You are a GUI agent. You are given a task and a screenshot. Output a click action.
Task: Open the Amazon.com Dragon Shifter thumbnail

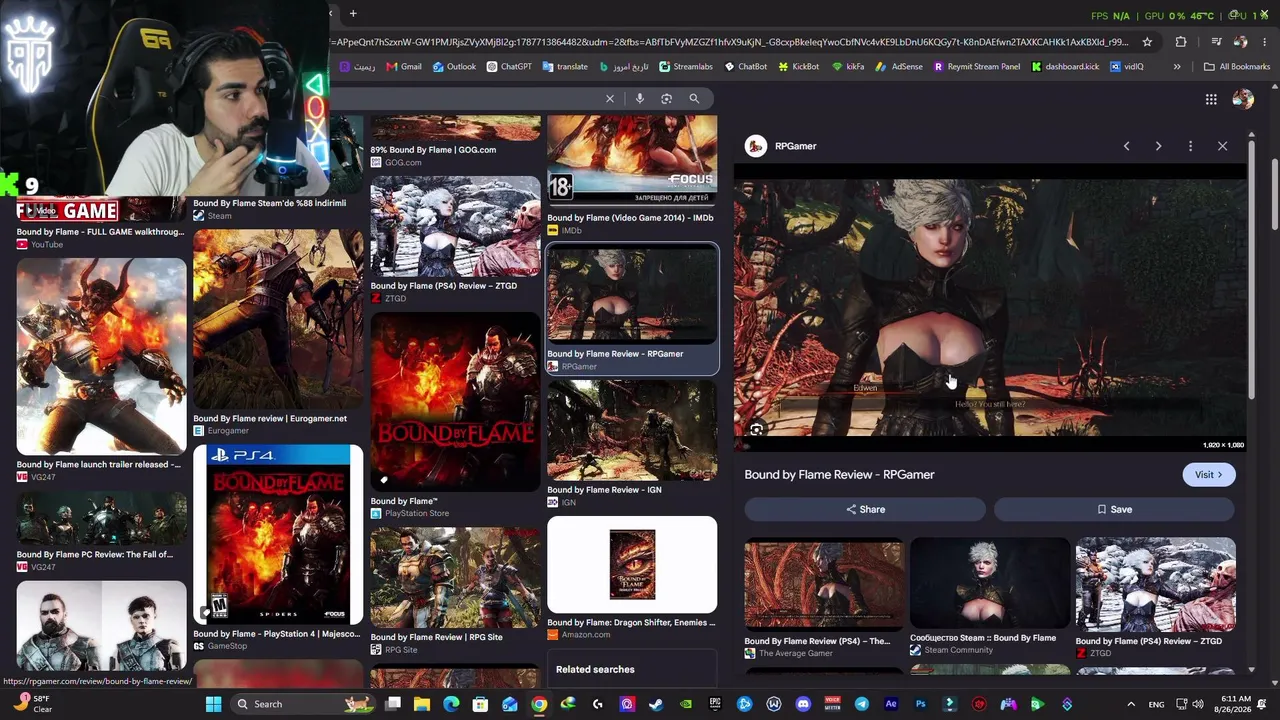(x=632, y=564)
